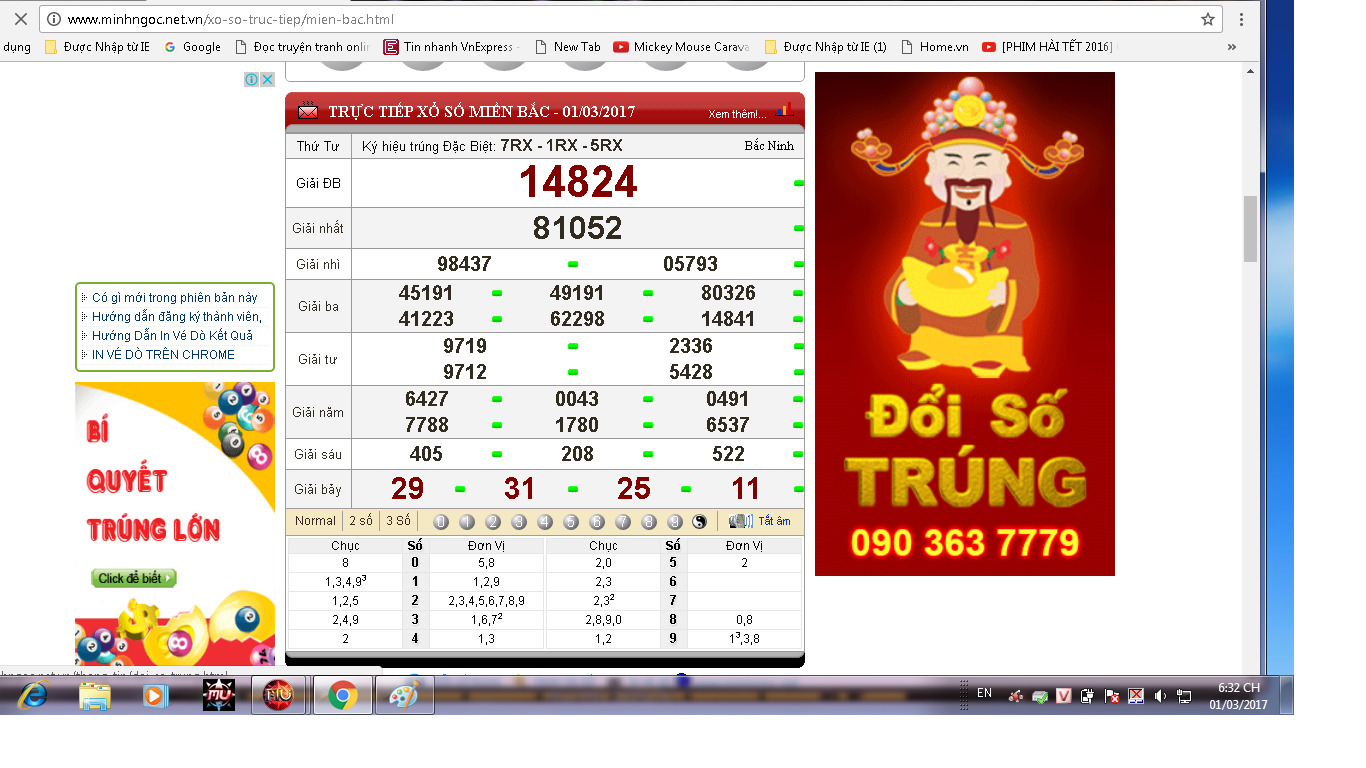Viewport: 1366px width, 768px height.
Task: Open the Tin nhanh VnExpress bookmark
Action: [x=450, y=47]
